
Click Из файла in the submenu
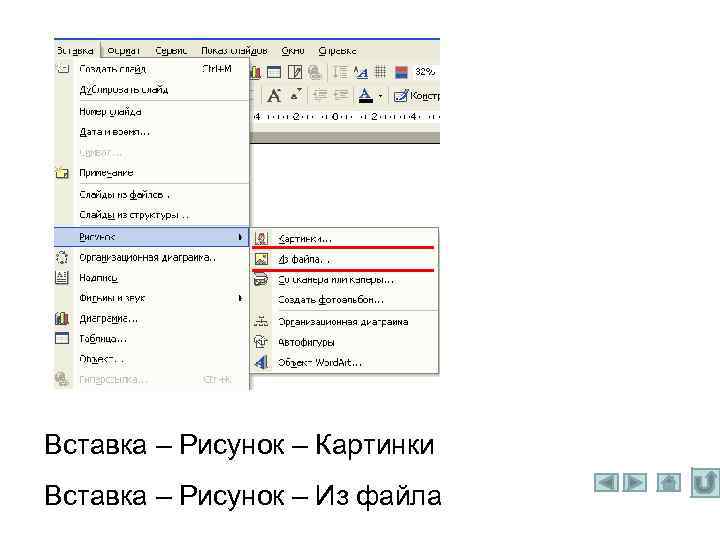point(344,259)
